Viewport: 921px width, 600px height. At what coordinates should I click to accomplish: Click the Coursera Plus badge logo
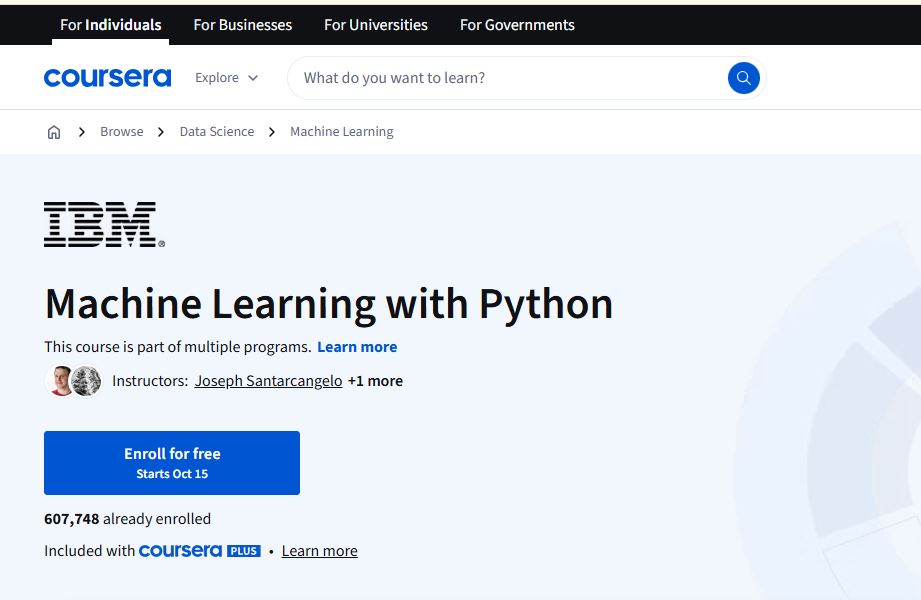pyautogui.click(x=200, y=551)
